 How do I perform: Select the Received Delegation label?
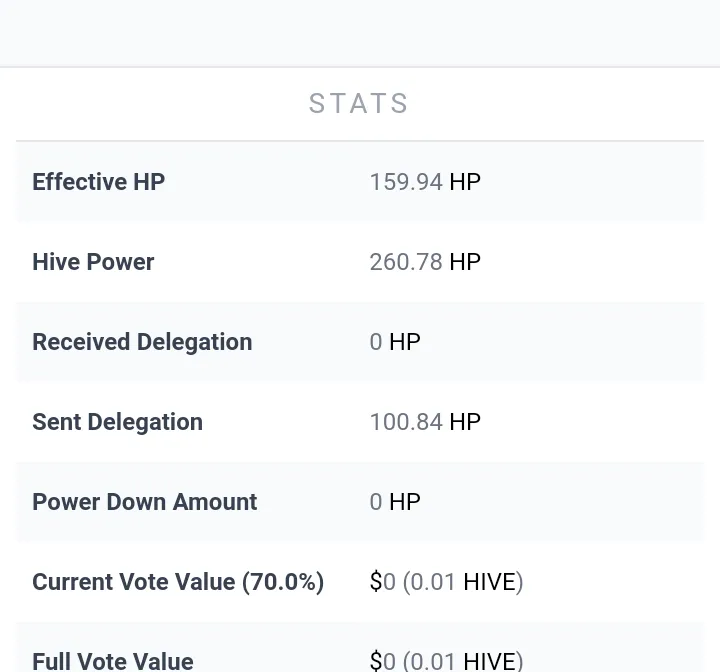pyautogui.click(x=142, y=342)
